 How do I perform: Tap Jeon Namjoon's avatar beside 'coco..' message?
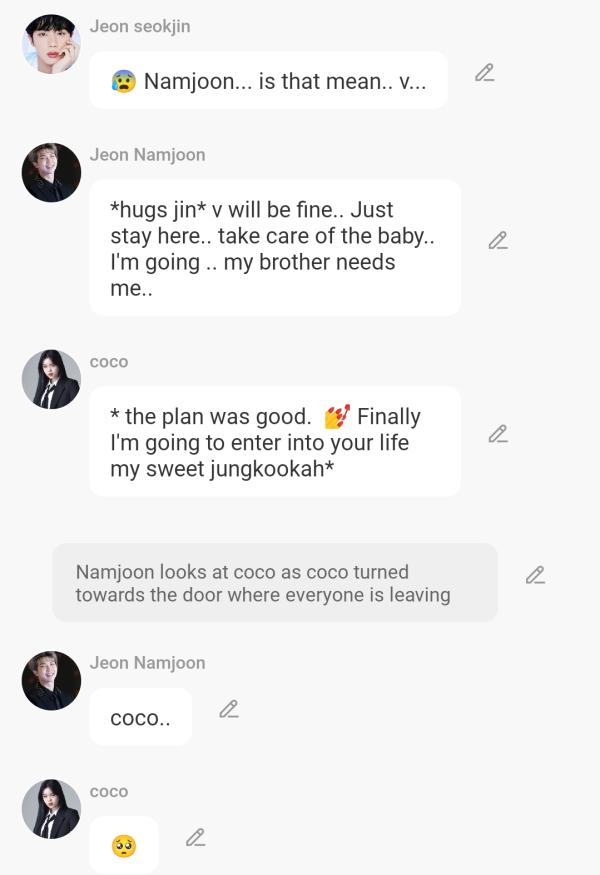(x=51, y=680)
